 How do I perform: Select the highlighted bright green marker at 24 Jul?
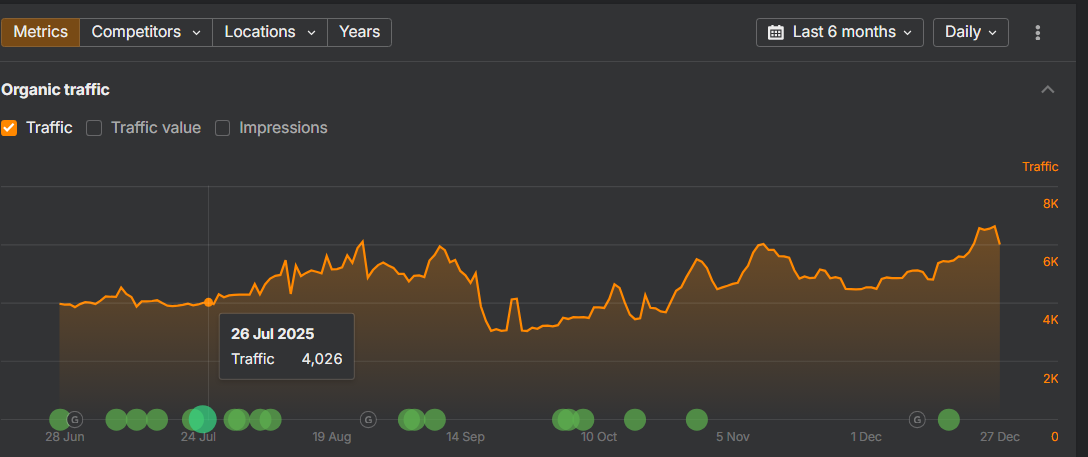(203, 420)
